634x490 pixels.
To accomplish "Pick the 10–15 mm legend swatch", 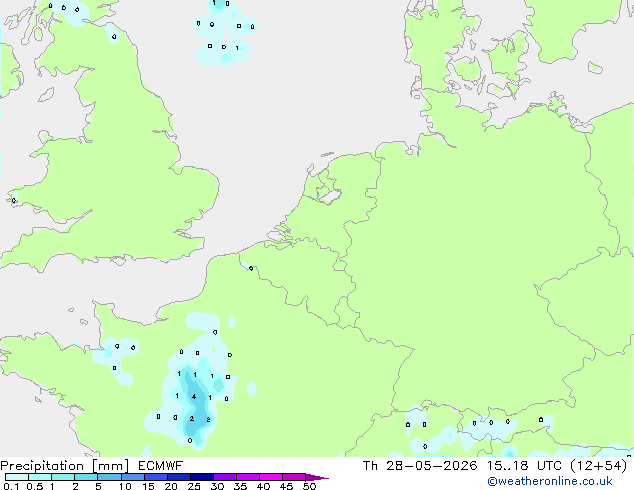I will point(133,477).
